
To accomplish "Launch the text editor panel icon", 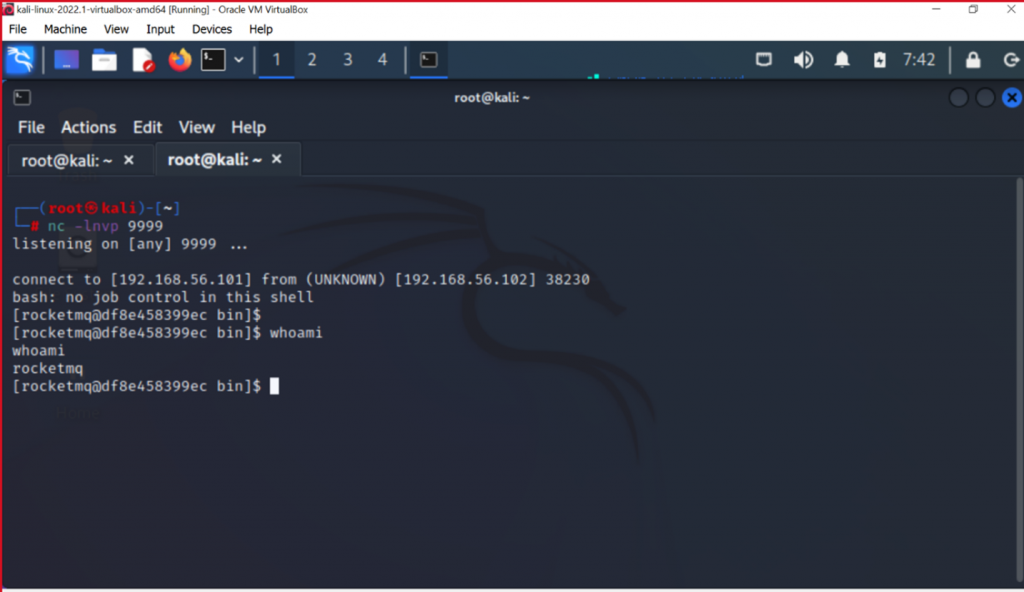I will 143,60.
